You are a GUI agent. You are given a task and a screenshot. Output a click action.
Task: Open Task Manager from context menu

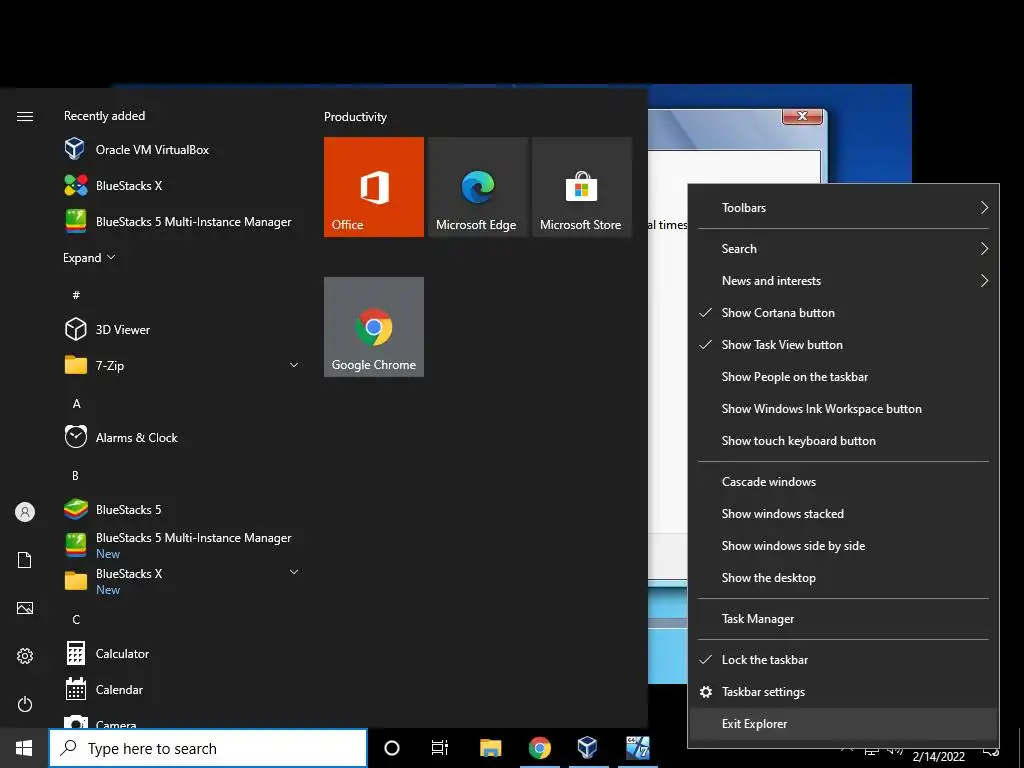coord(843,619)
